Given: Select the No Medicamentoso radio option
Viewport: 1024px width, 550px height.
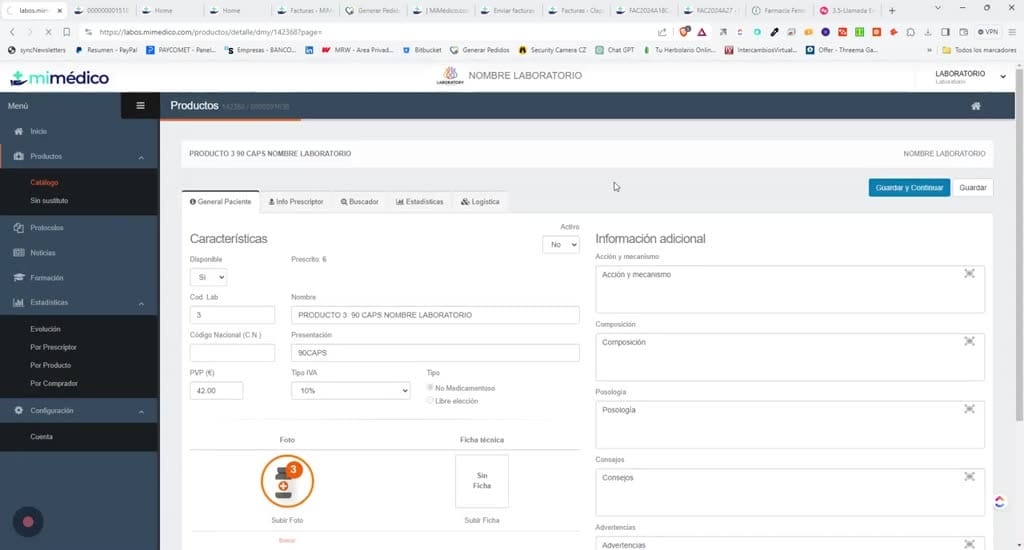Looking at the screenshot, I should pyautogui.click(x=430, y=387).
